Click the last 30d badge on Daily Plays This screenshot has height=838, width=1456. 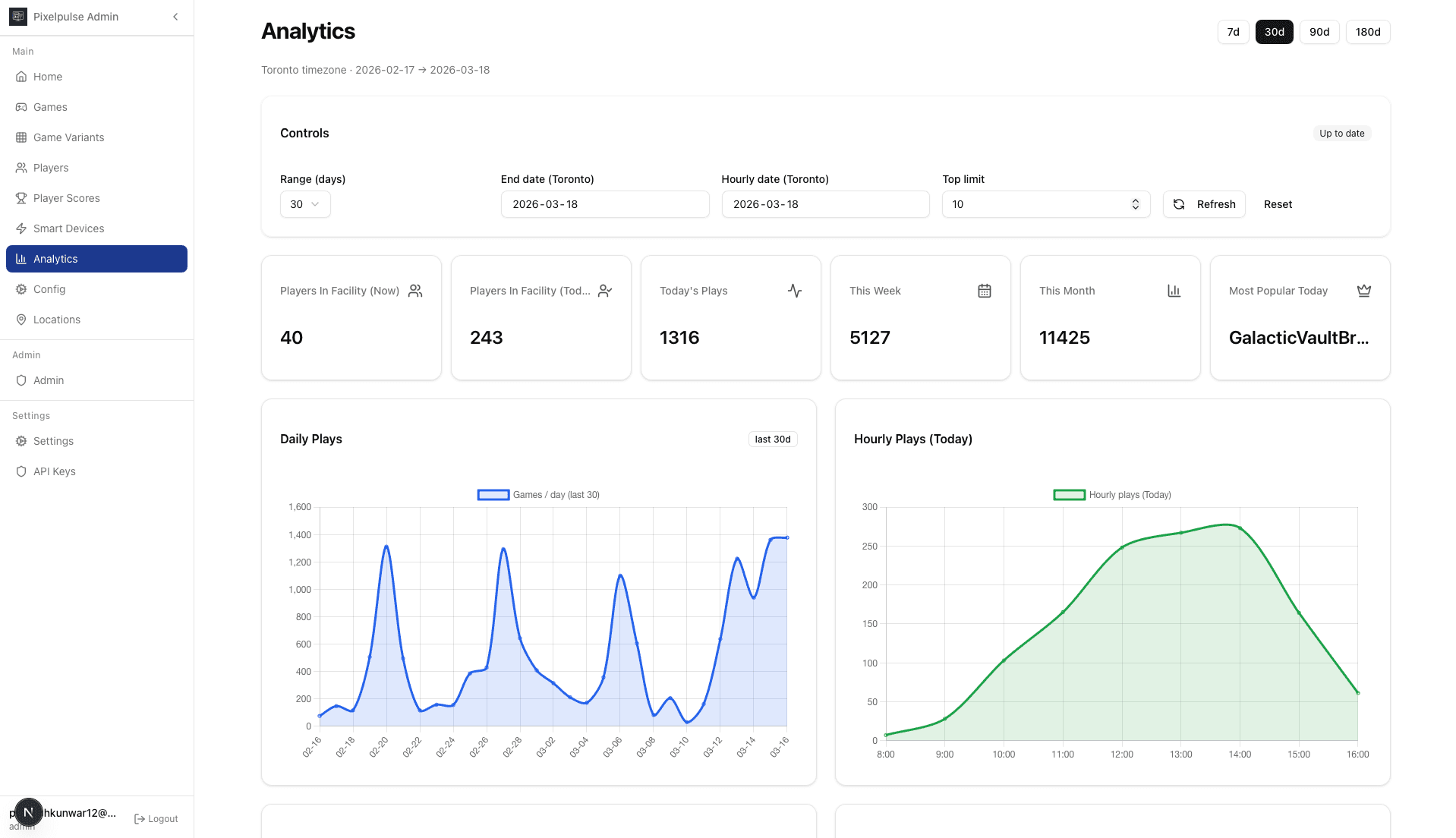pos(772,439)
